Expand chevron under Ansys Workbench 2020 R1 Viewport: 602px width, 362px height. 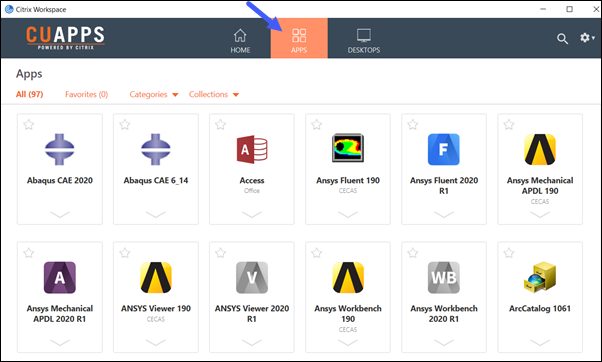pos(444,342)
